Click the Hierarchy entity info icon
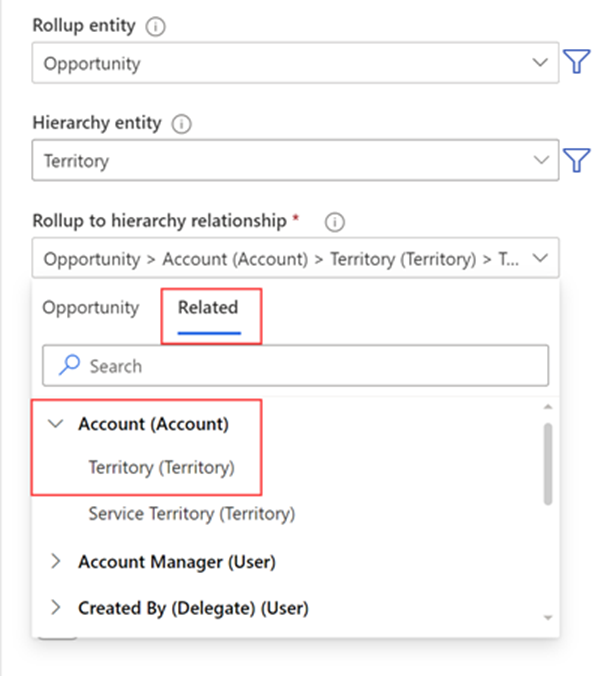This screenshot has height=676, width=600. 181,124
